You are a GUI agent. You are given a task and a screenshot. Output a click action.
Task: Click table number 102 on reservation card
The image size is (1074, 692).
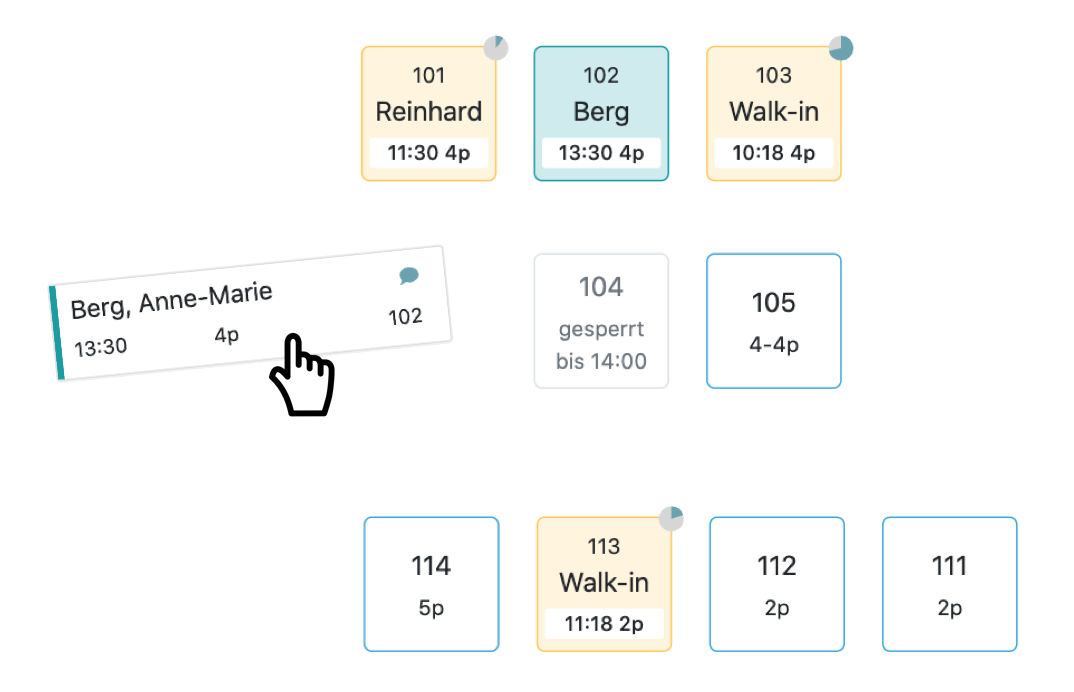[x=405, y=317]
